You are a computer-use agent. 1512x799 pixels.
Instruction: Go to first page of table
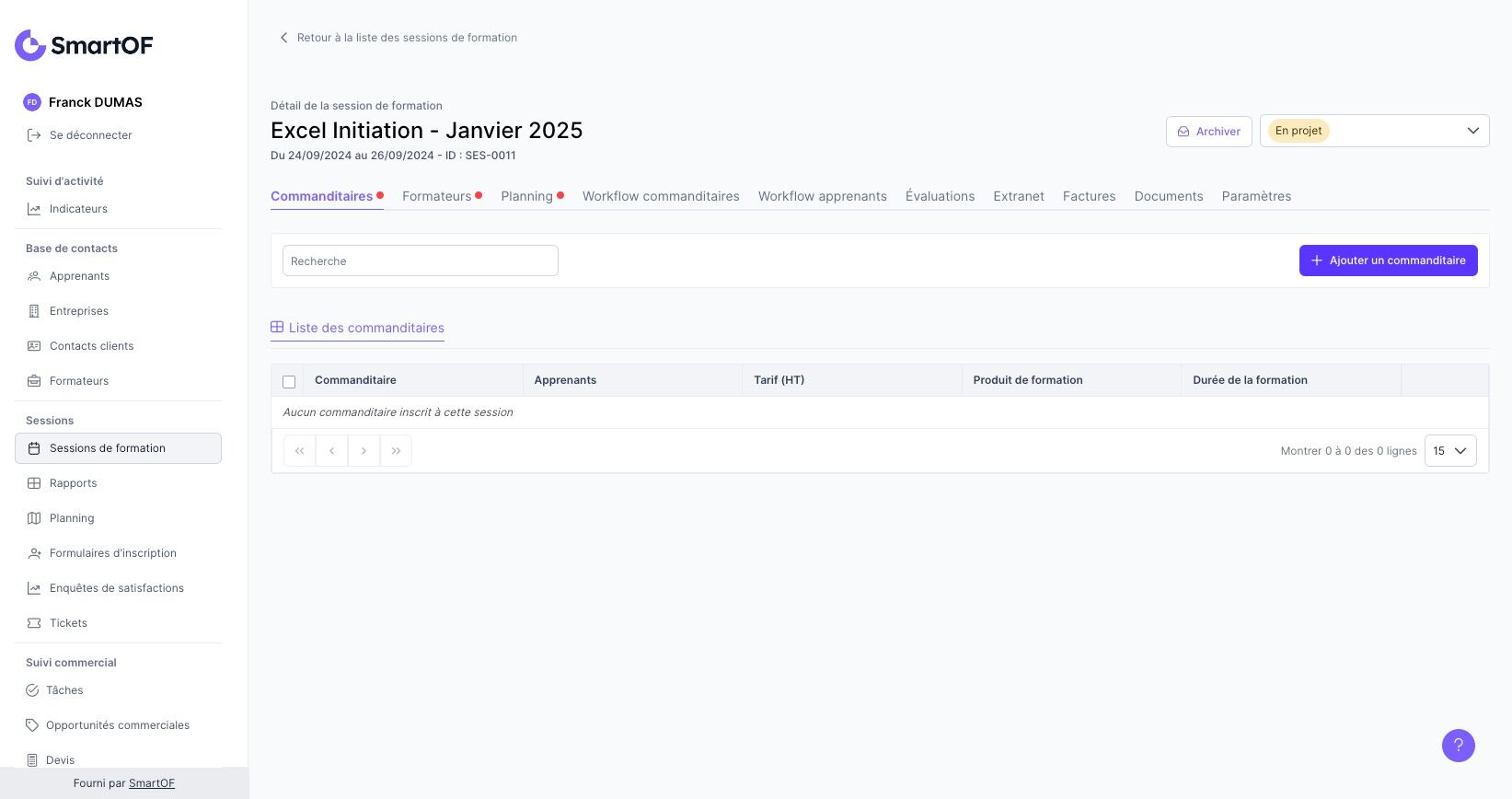pyautogui.click(x=299, y=451)
